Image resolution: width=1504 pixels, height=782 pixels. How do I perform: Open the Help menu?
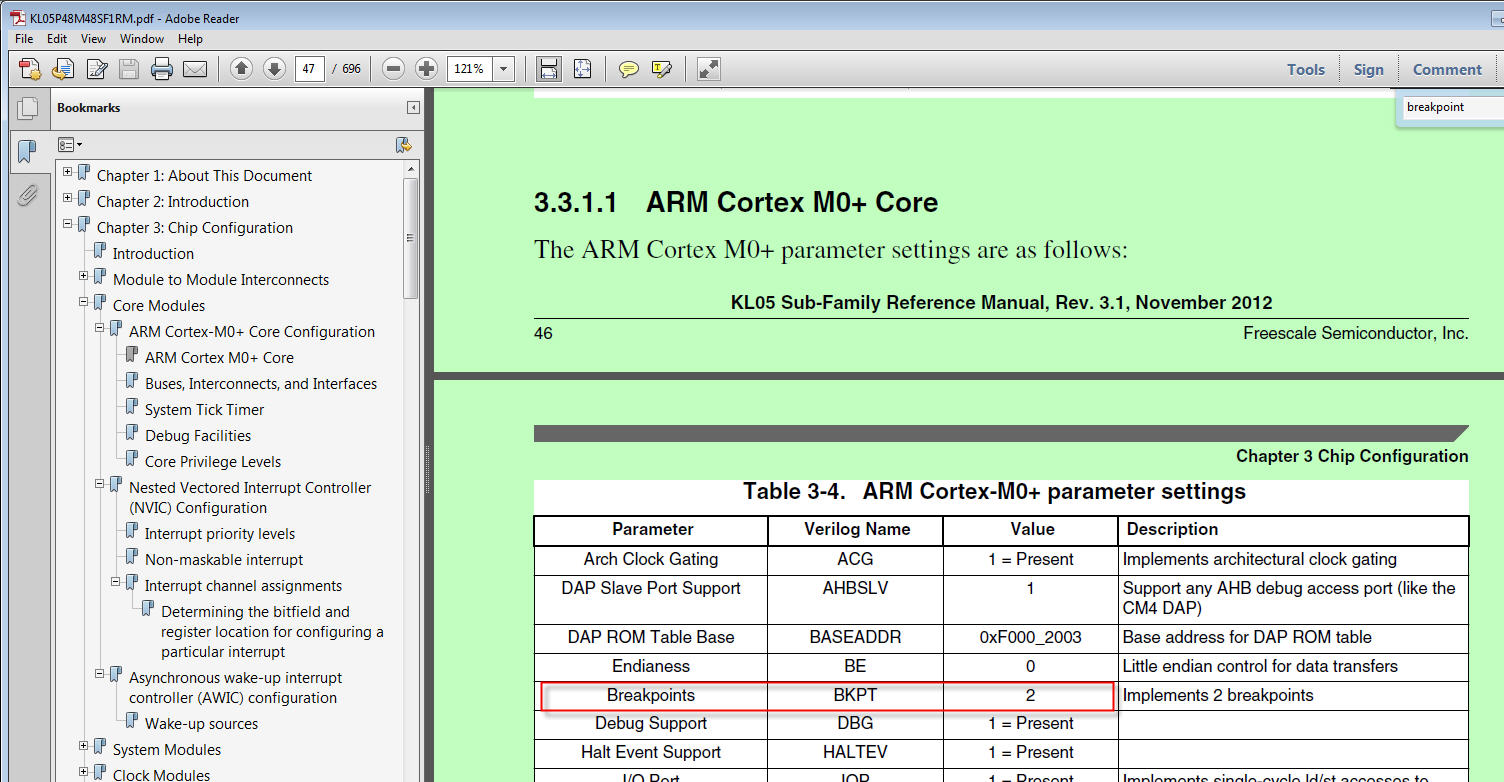(190, 39)
